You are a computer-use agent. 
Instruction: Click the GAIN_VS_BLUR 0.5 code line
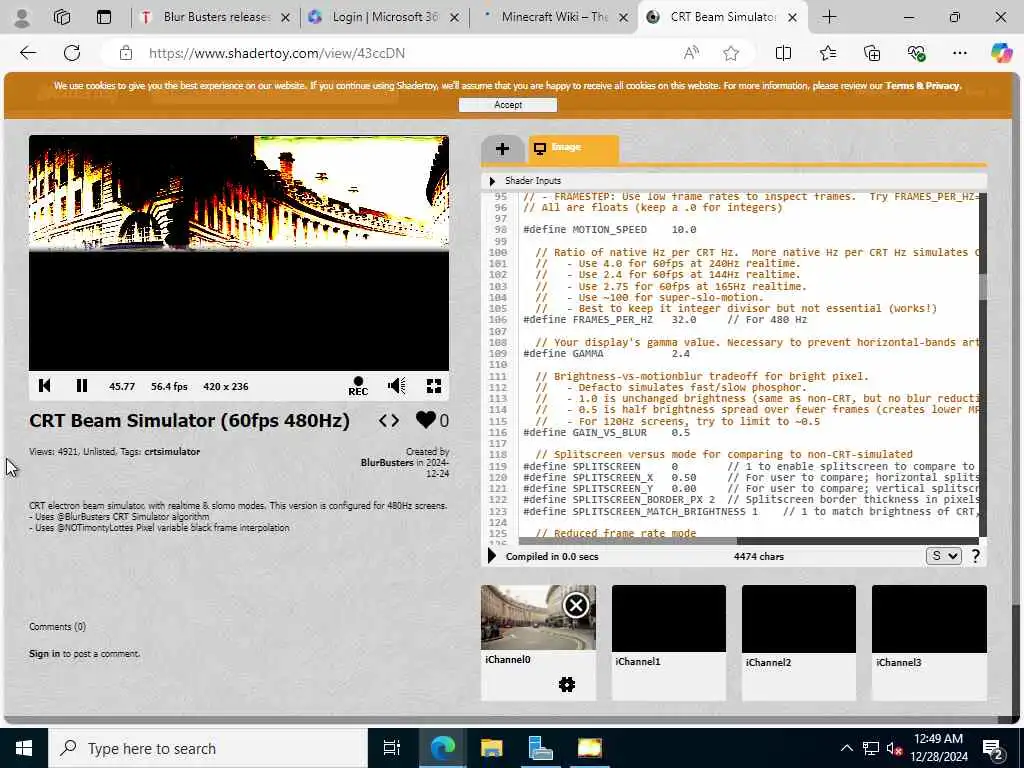(607, 432)
